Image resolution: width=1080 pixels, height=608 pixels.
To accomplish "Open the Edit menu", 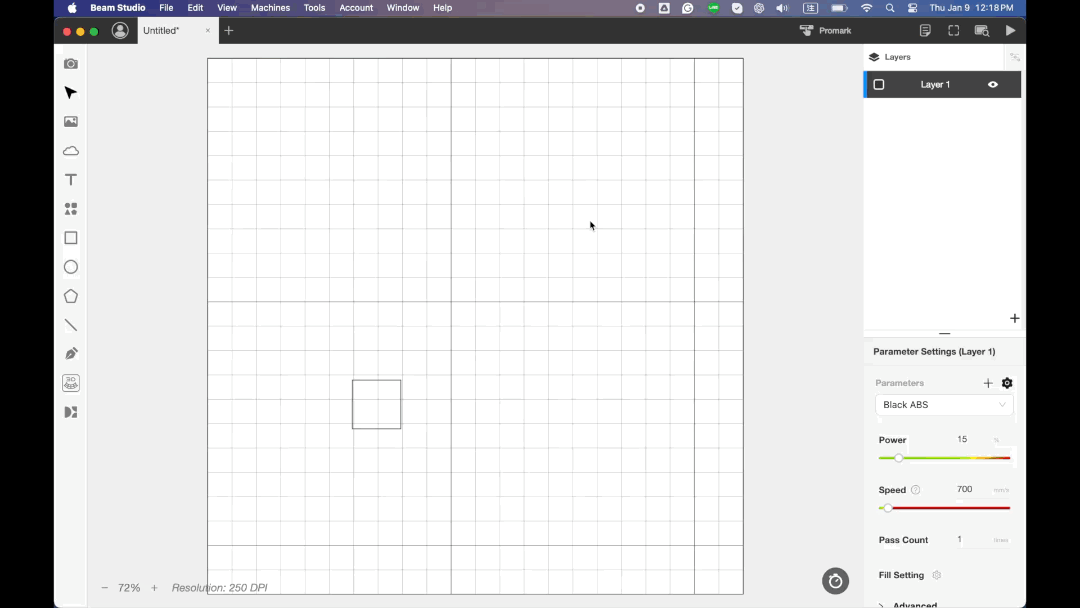I will (x=195, y=8).
